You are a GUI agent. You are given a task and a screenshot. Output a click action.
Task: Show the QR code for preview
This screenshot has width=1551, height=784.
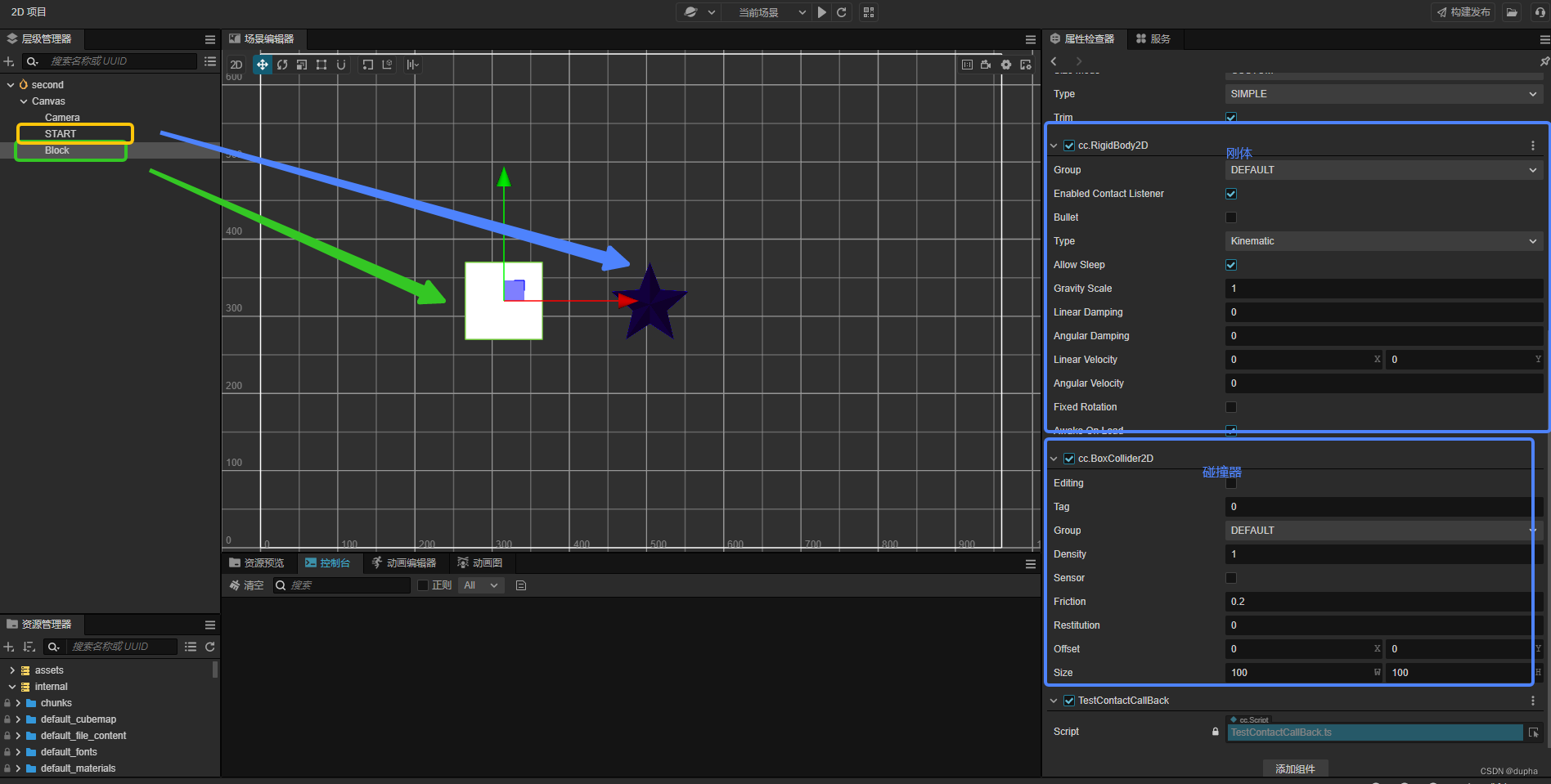coord(869,12)
